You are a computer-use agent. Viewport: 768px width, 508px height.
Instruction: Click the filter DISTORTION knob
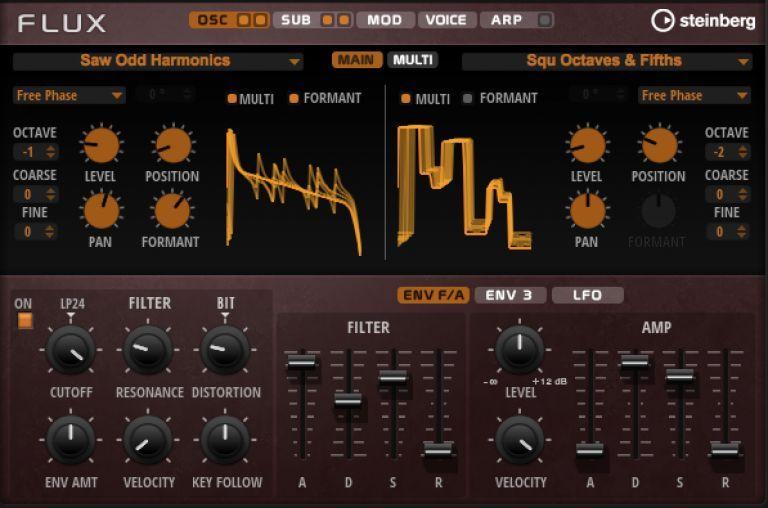click(x=225, y=350)
